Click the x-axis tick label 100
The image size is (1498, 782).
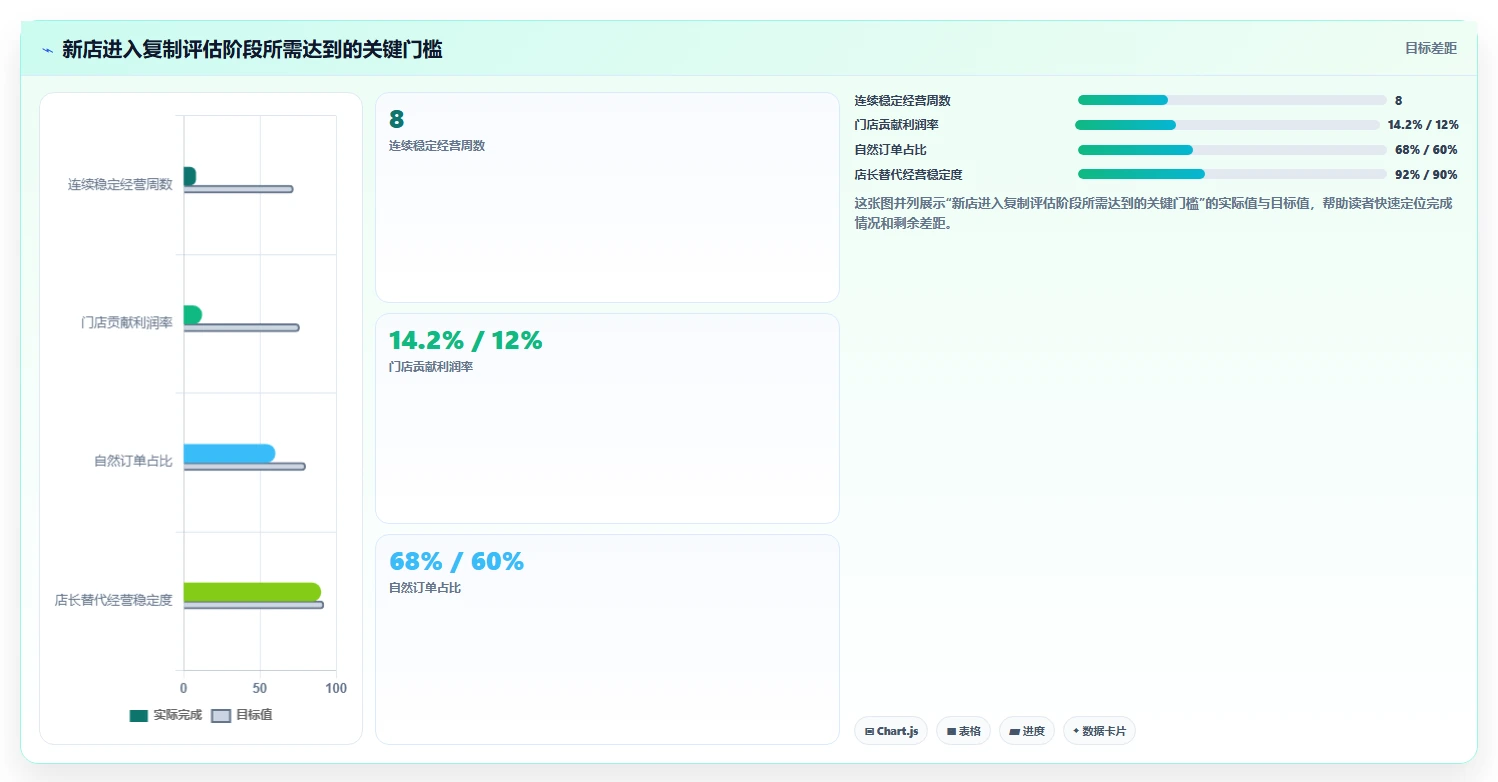pos(336,688)
